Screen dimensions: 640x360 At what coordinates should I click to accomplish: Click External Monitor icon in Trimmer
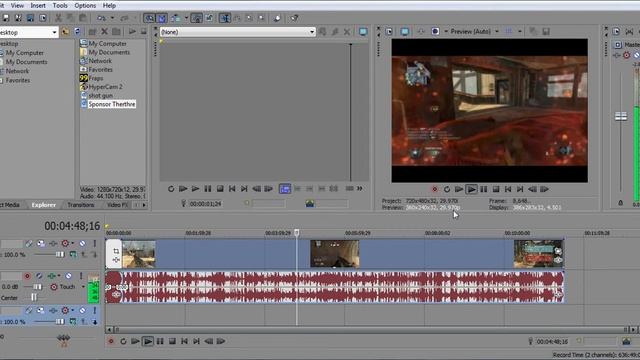tap(363, 31)
